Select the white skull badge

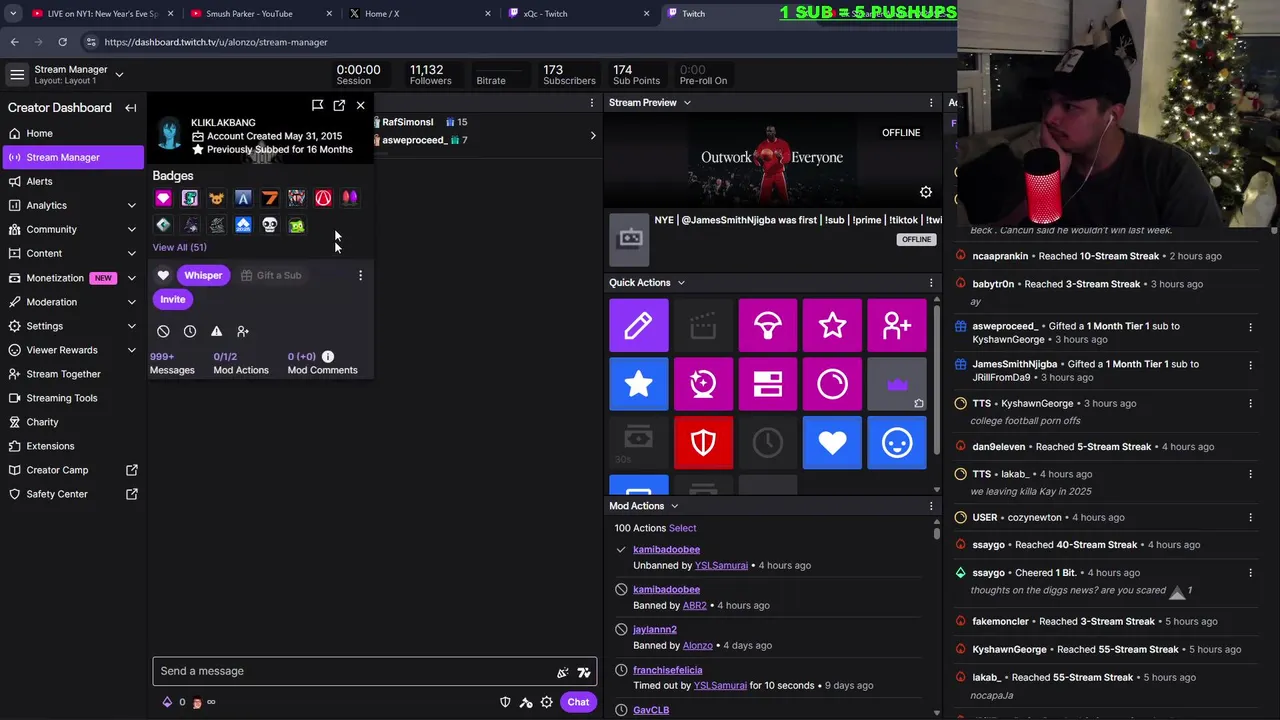pyautogui.click(x=270, y=225)
